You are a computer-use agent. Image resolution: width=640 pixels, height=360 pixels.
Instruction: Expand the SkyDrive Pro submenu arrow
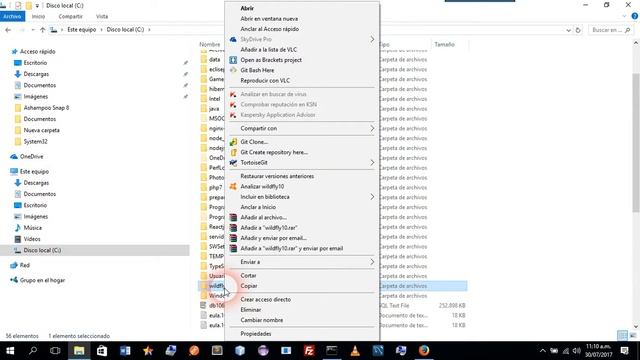(372, 39)
